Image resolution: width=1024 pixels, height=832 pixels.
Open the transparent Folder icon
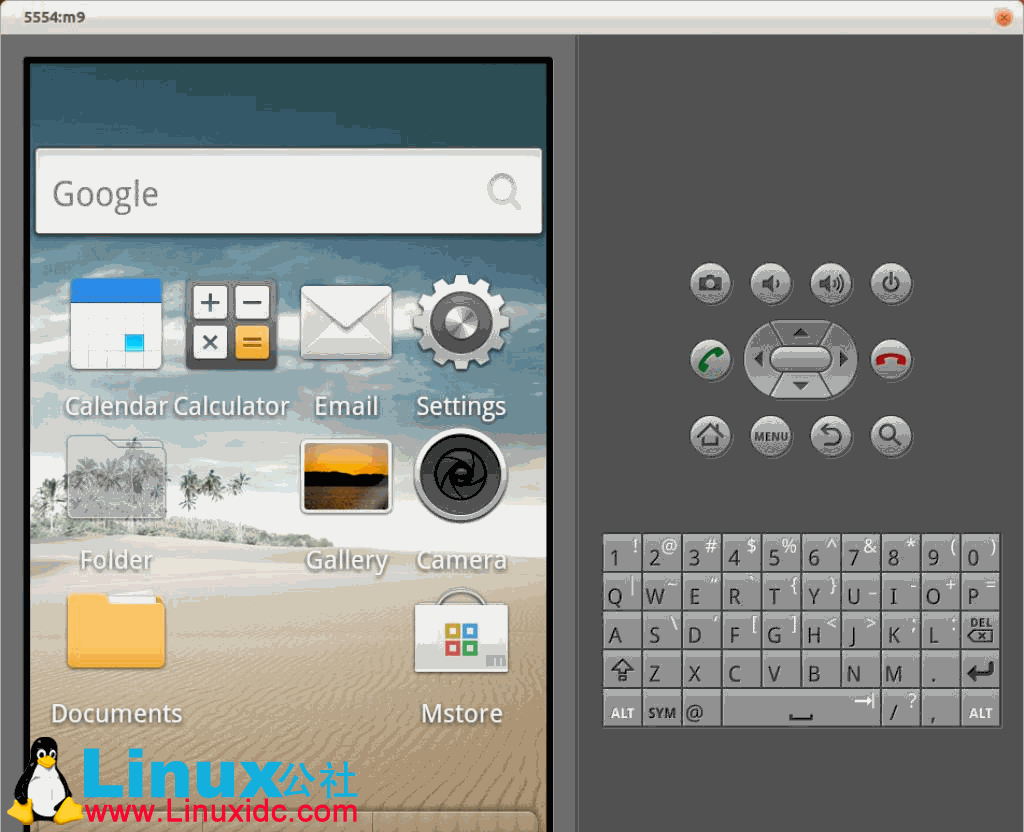click(x=116, y=478)
